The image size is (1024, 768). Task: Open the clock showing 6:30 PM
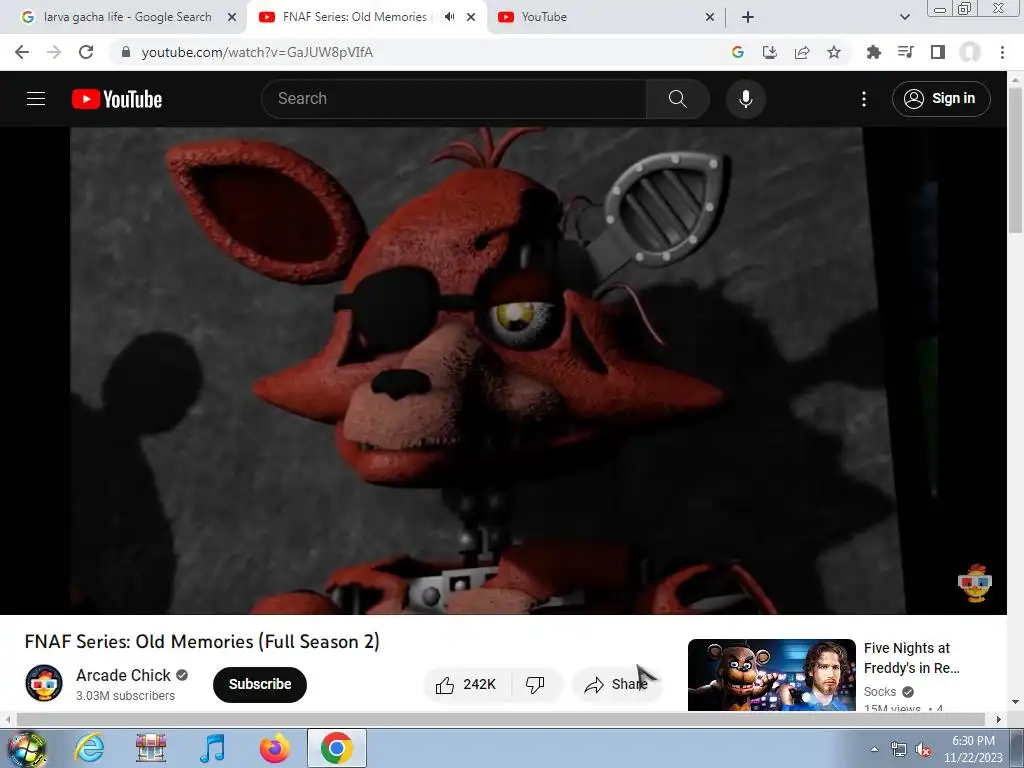click(x=973, y=749)
